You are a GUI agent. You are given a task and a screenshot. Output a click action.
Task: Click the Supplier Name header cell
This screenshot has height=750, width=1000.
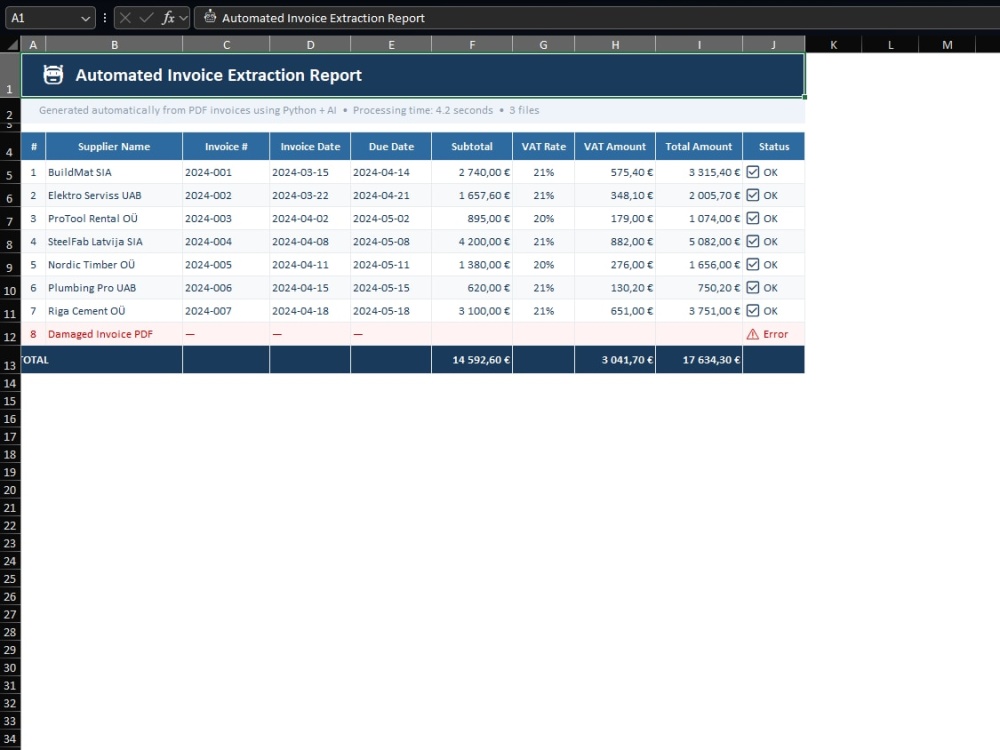[114, 146]
